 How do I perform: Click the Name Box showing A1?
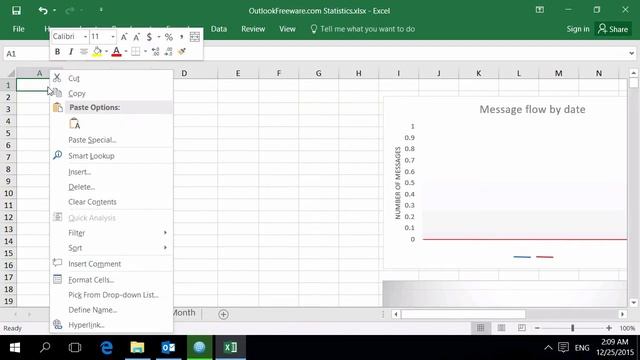26,53
